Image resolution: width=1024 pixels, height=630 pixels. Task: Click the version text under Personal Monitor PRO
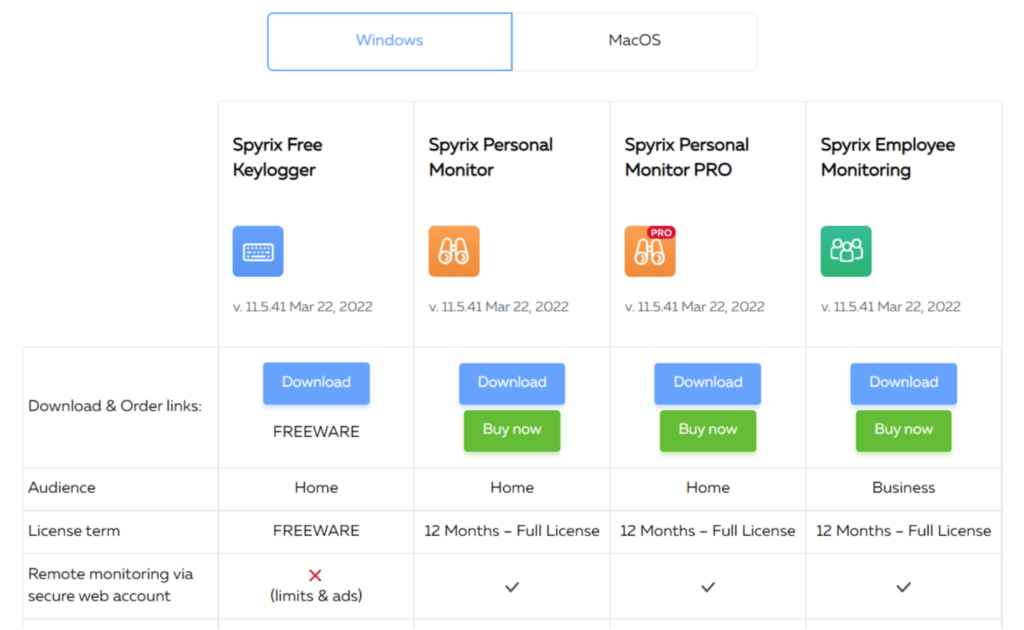pos(694,307)
